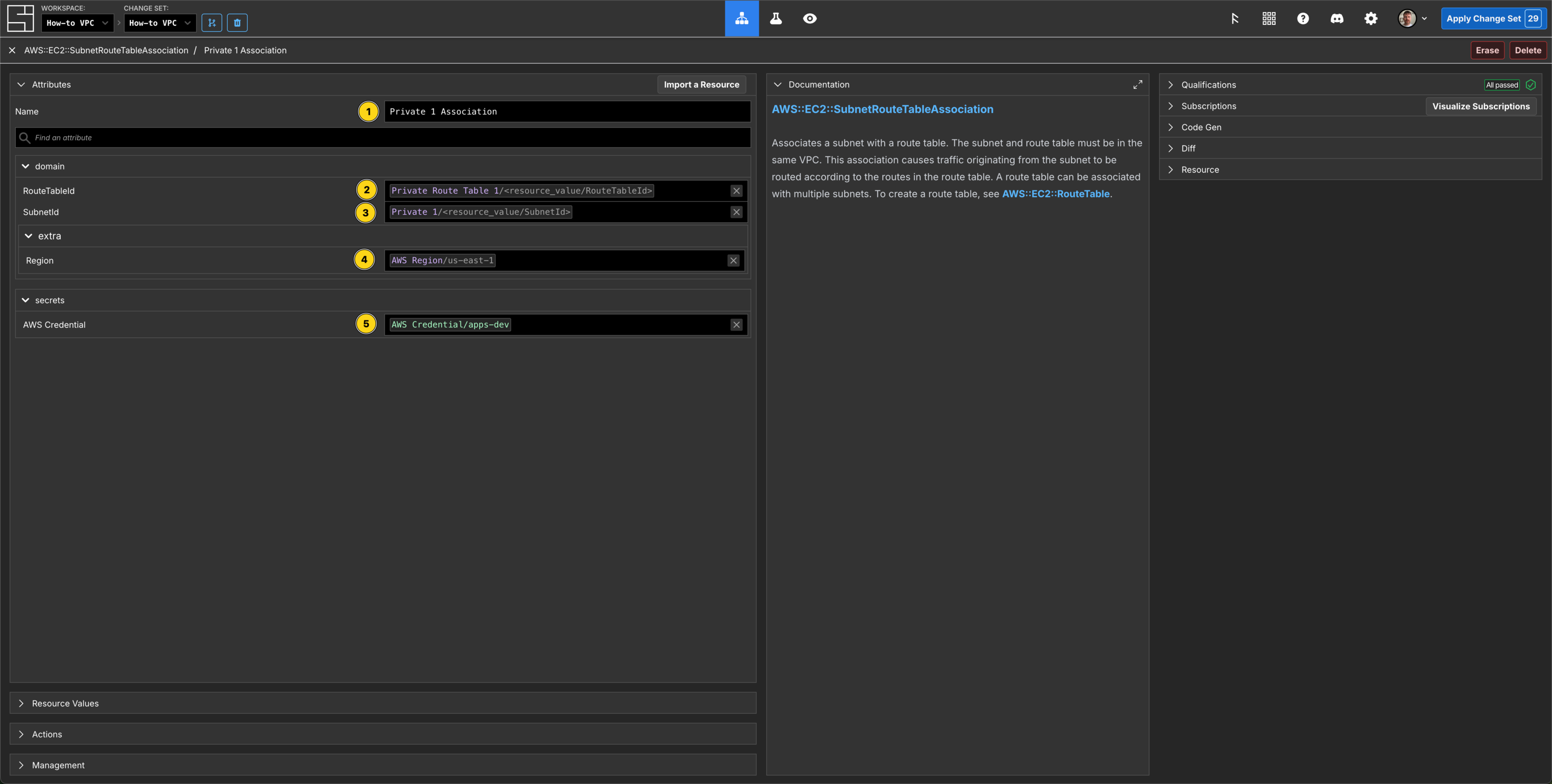1552x784 pixels.
Task: Clear the SubnetId value
Action: [736, 212]
